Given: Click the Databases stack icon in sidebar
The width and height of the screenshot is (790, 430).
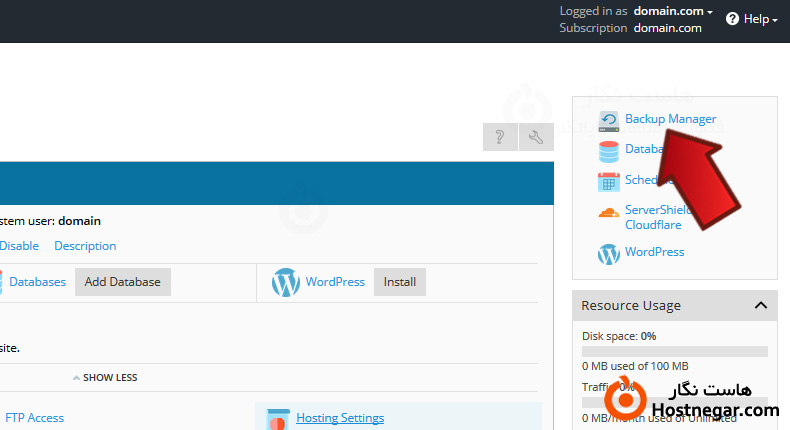Looking at the screenshot, I should (x=608, y=151).
